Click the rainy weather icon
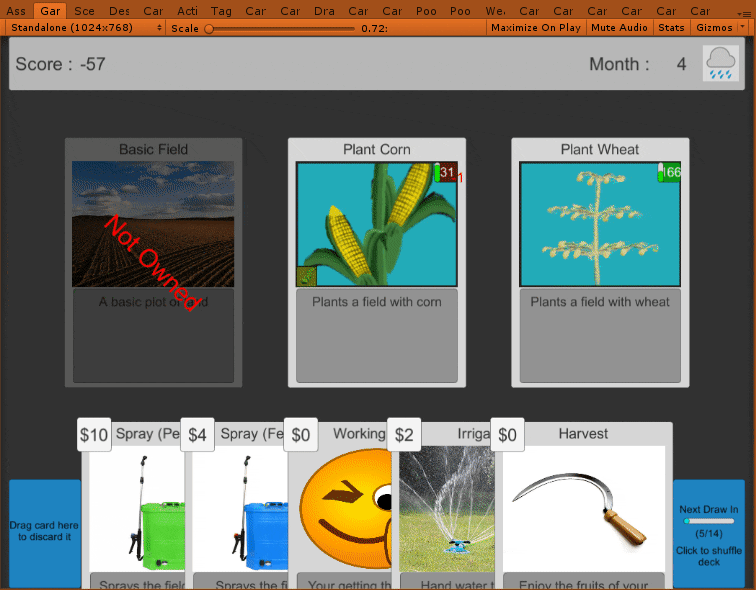The height and width of the screenshot is (590, 756). click(720, 64)
